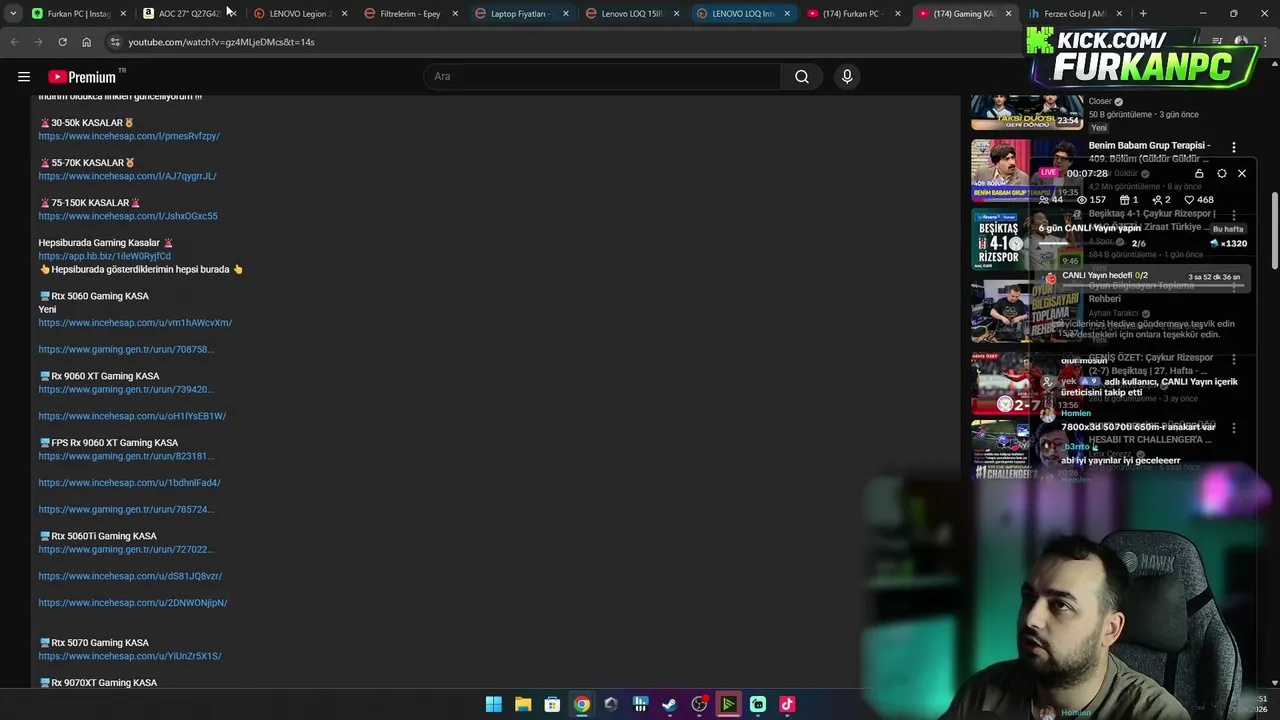Open Microsoft Store from taskbar
This screenshot has width=1280, height=720.
[552, 705]
